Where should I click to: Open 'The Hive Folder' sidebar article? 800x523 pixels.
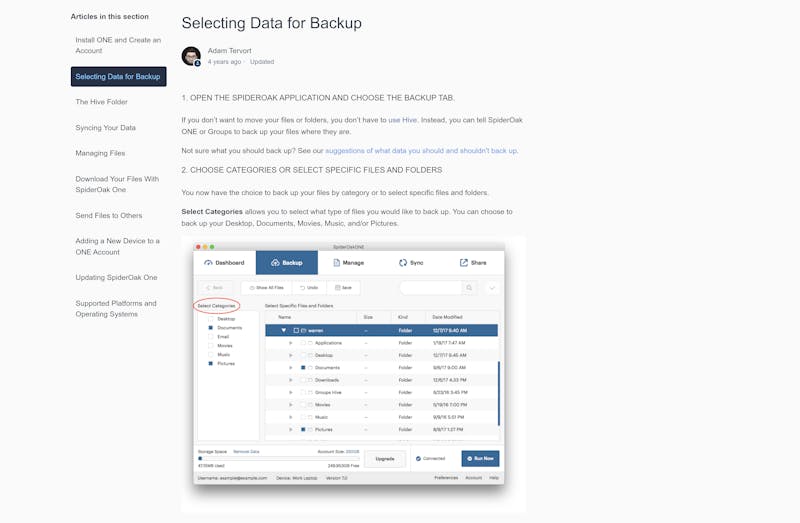pyautogui.click(x=102, y=102)
